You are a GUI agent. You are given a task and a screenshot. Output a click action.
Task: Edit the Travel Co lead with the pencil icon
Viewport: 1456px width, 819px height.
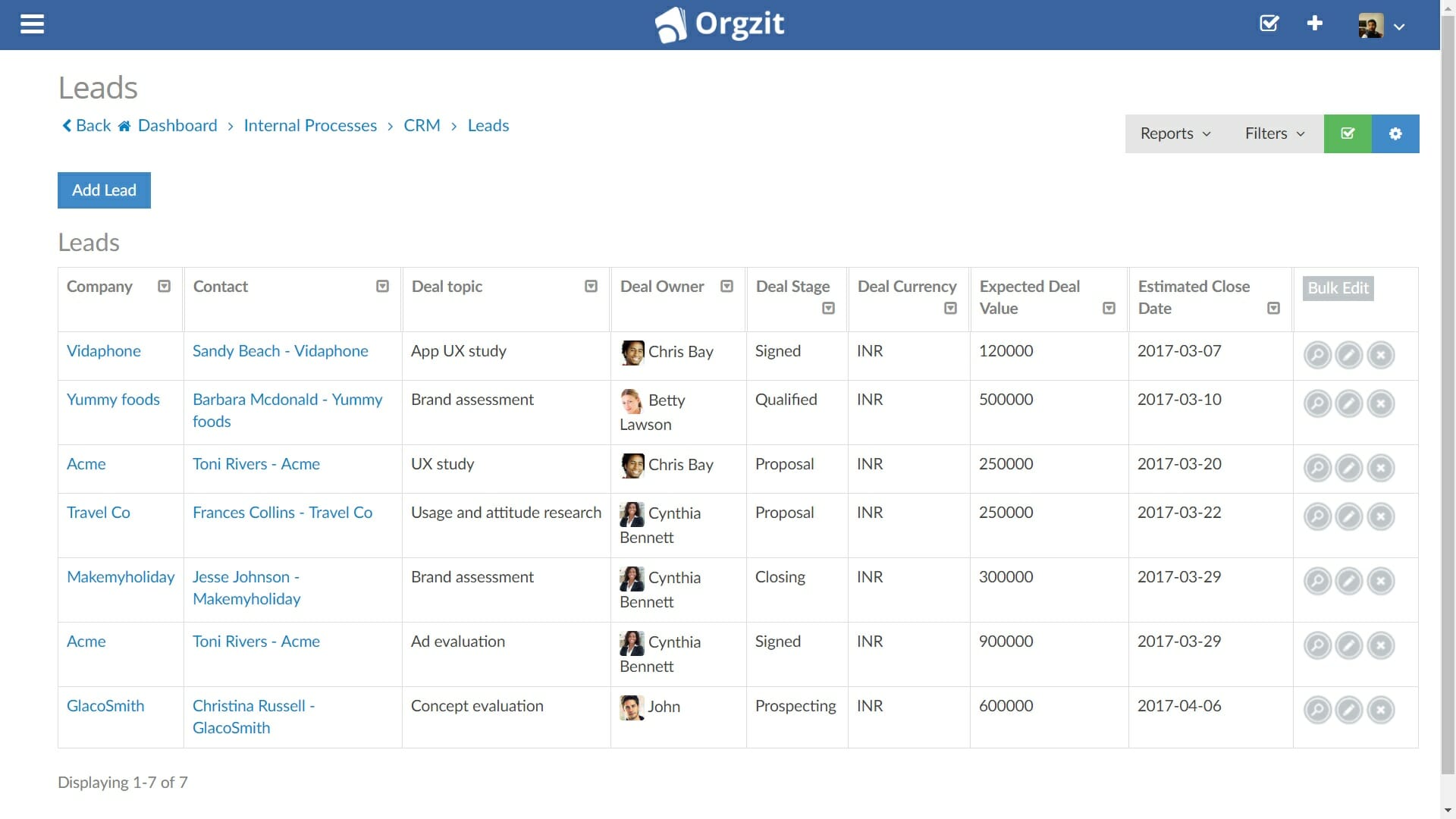(1349, 516)
